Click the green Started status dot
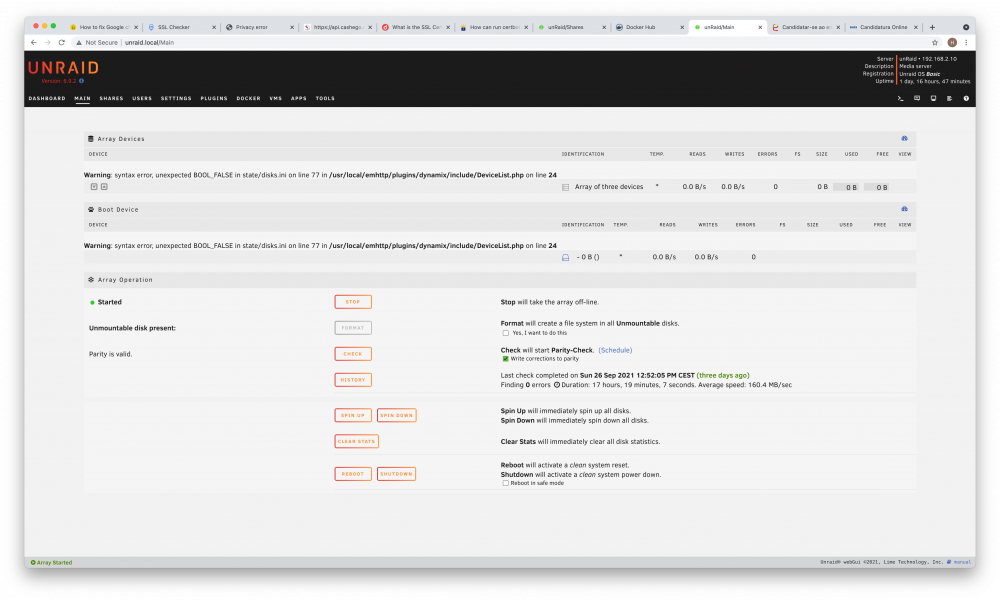The image size is (1000, 600). click(x=92, y=302)
